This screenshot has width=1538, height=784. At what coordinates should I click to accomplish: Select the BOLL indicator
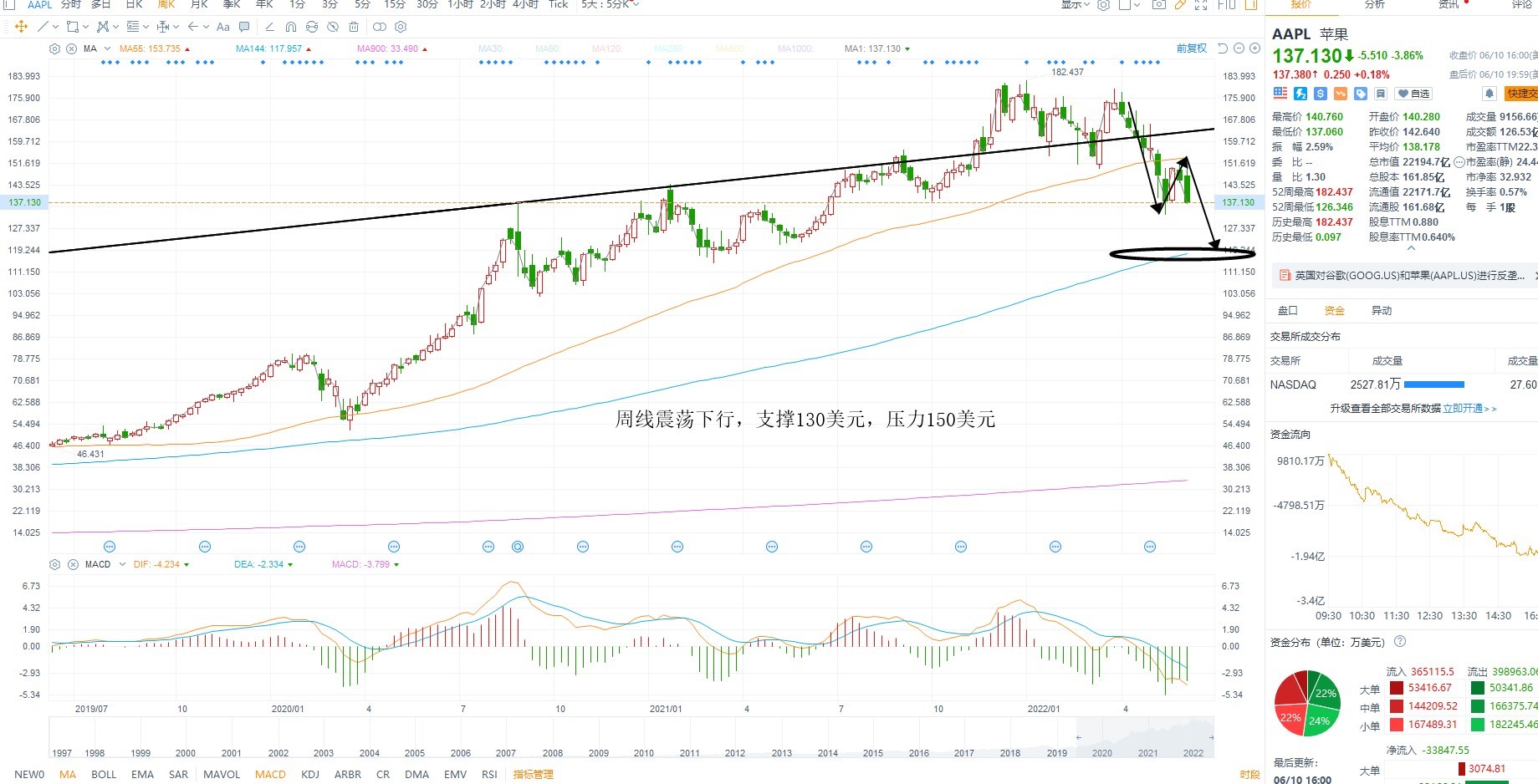click(104, 774)
